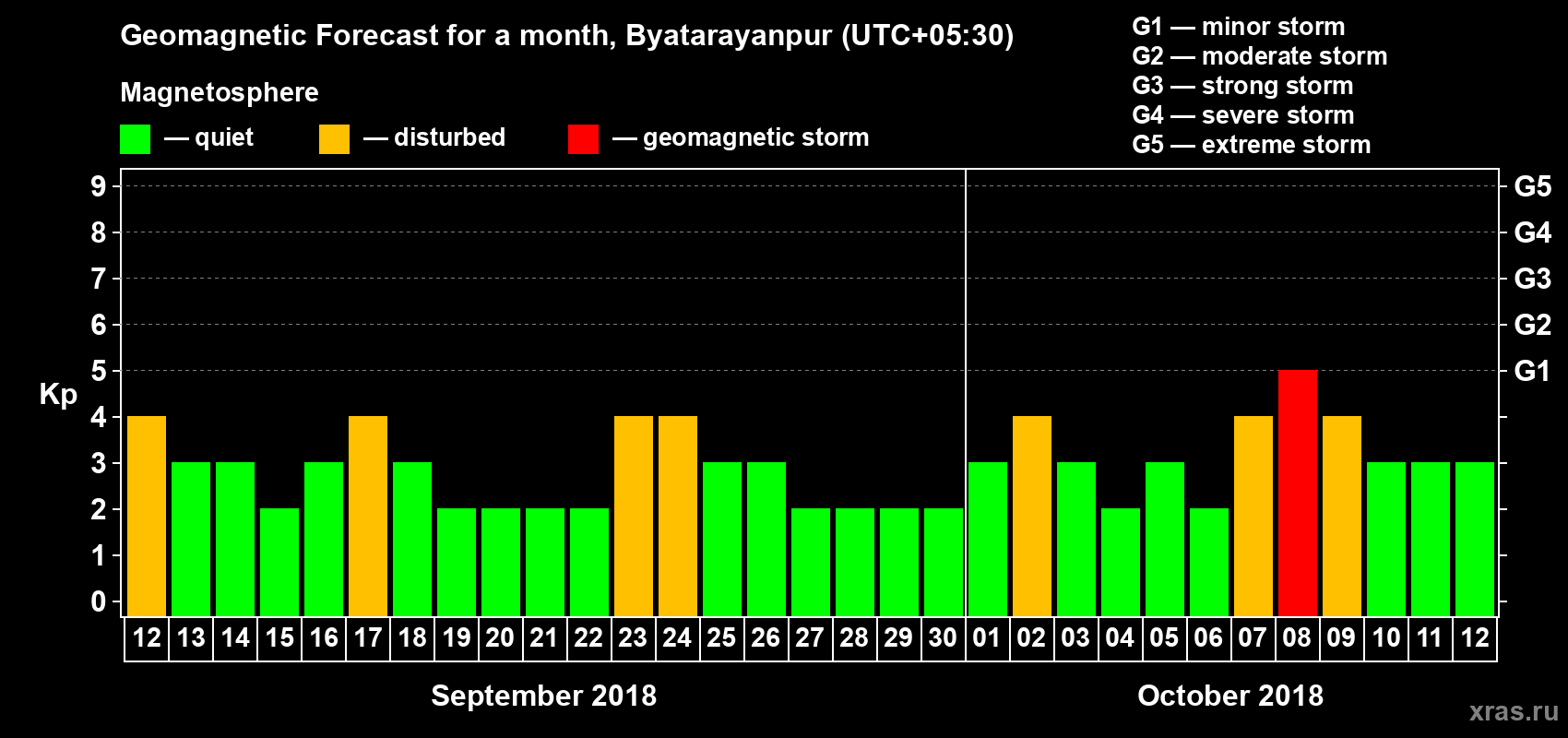Click the green bar for October 01
Viewport: 1568px width, 738px height.
(x=988, y=539)
